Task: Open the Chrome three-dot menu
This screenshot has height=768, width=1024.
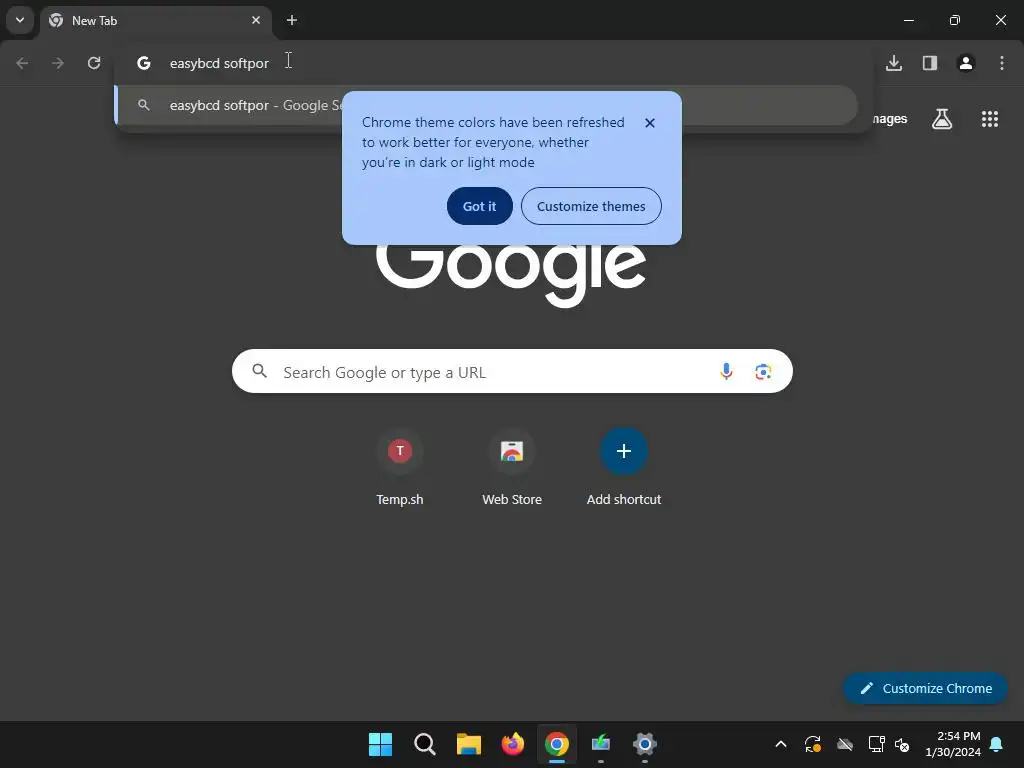Action: tap(1002, 63)
